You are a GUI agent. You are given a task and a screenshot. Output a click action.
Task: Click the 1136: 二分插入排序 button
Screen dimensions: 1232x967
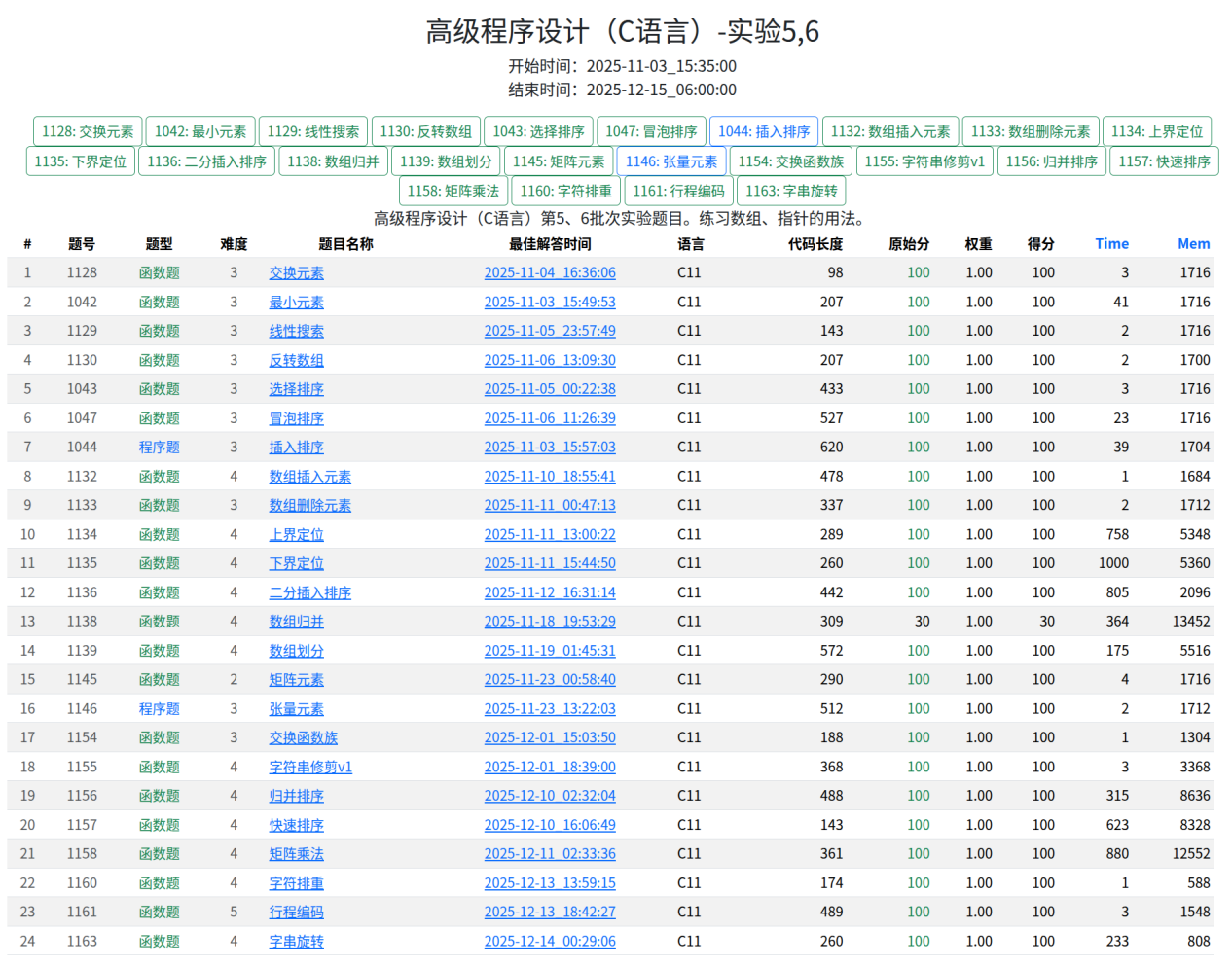click(207, 161)
